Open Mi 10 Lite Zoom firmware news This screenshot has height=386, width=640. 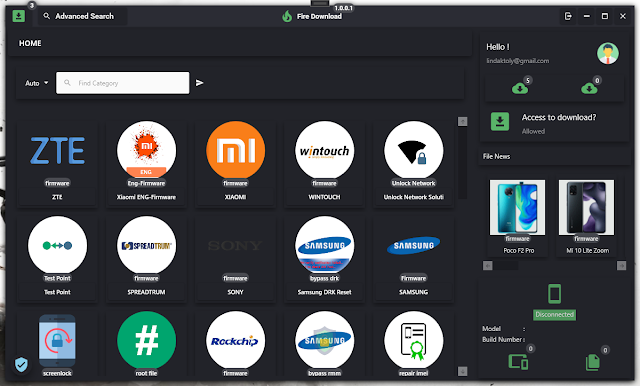tap(587, 217)
